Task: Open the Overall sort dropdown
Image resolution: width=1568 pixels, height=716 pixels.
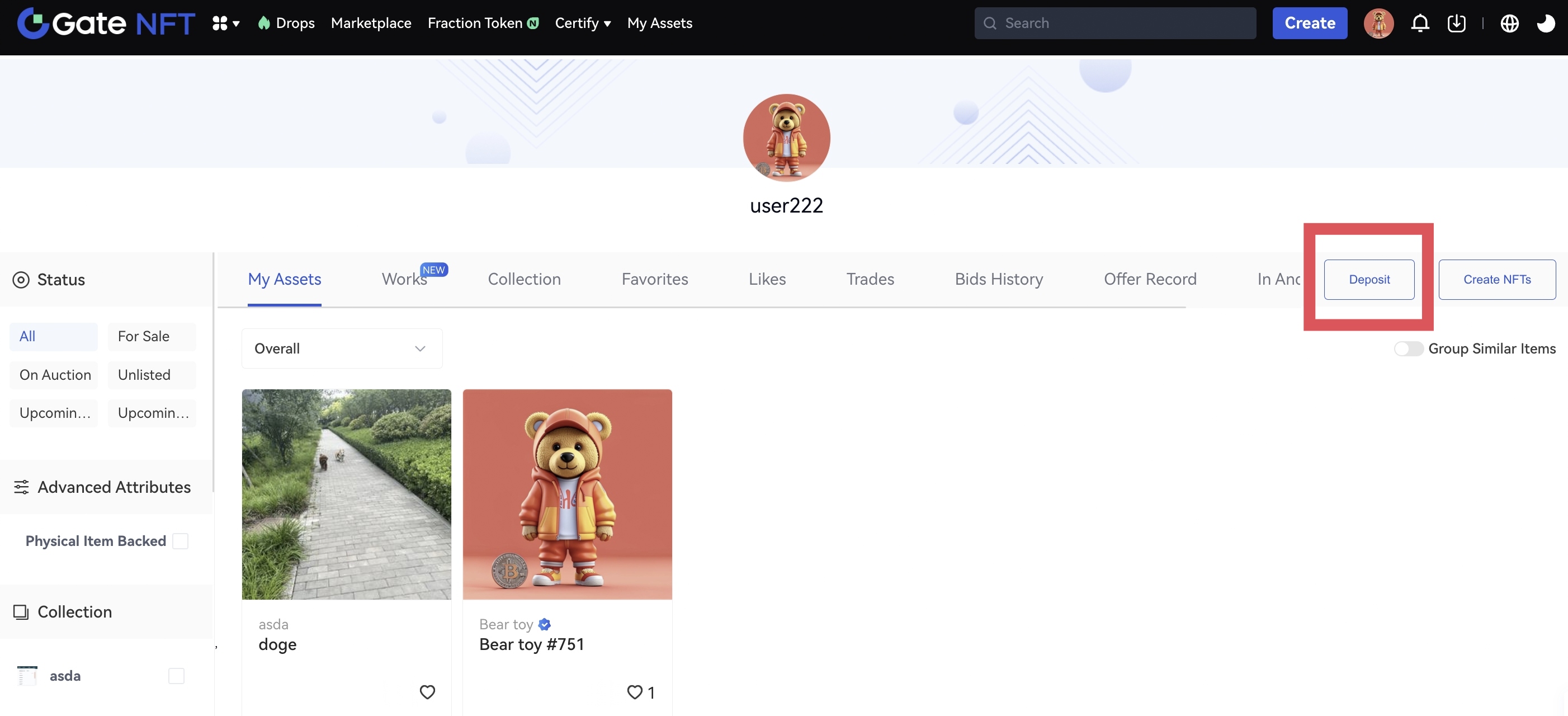Action: [342, 348]
